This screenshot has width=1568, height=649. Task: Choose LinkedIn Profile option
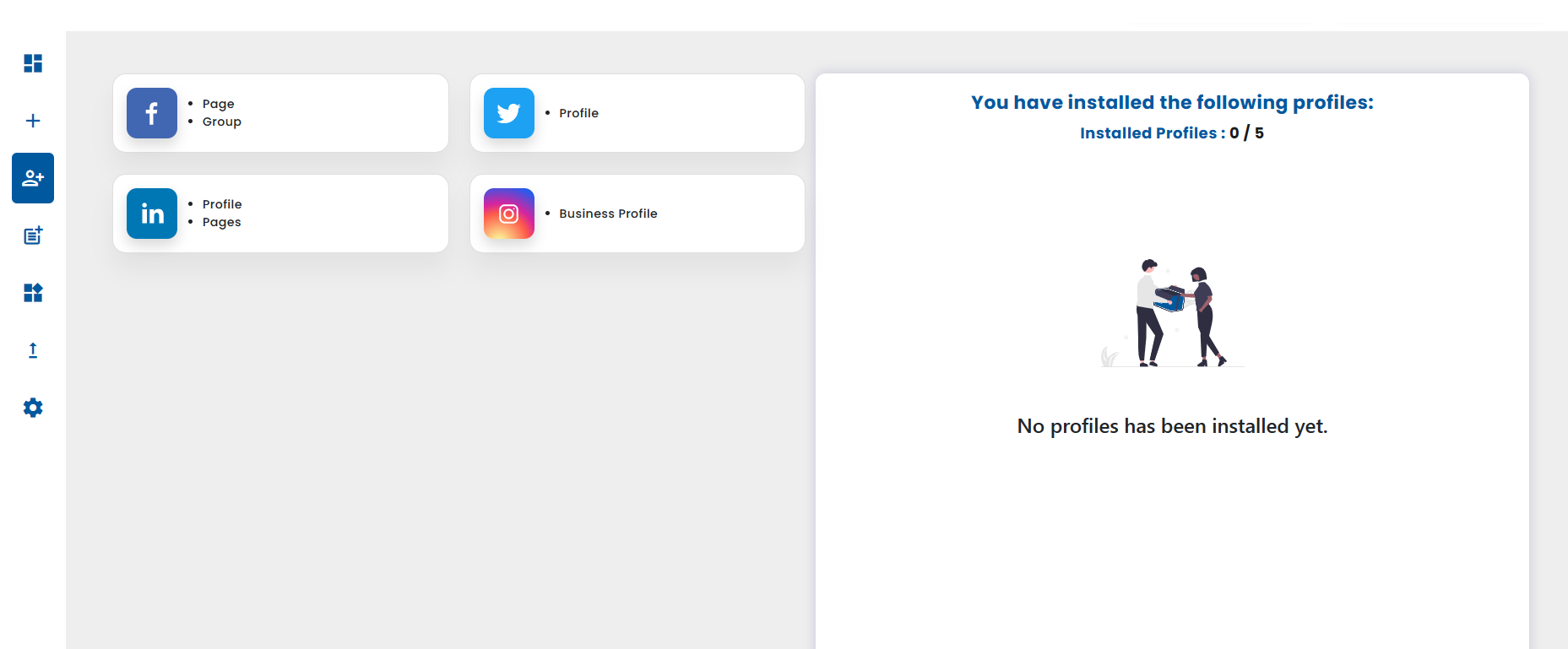[222, 204]
